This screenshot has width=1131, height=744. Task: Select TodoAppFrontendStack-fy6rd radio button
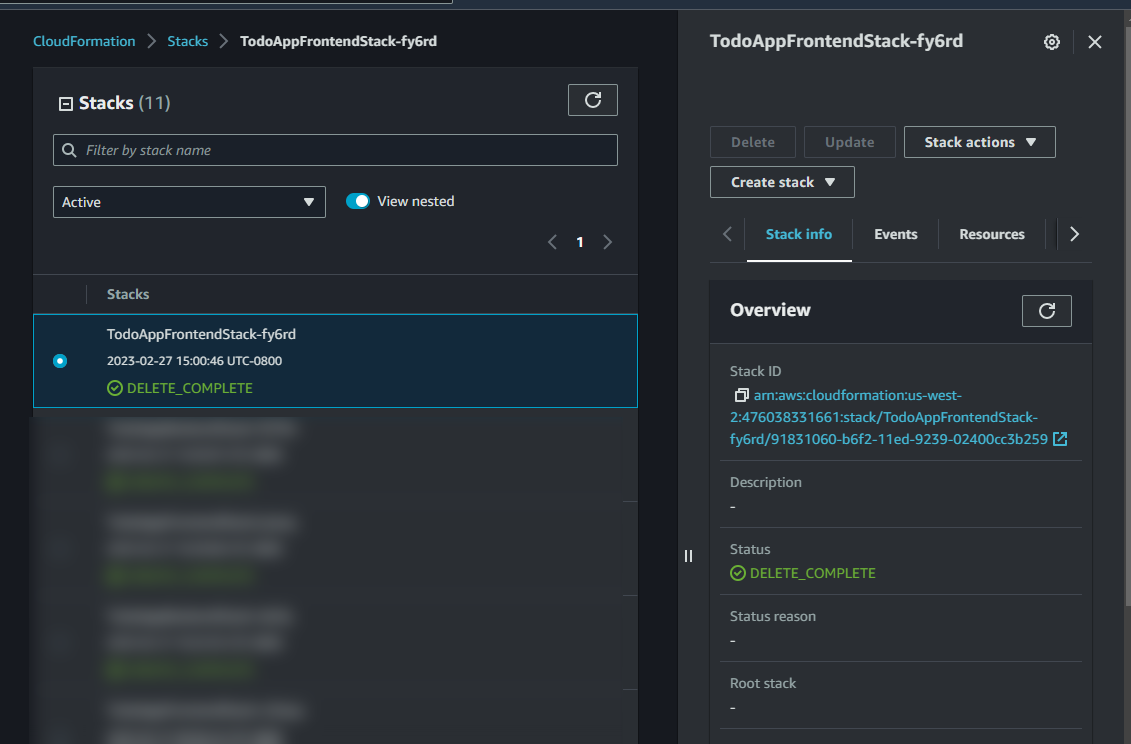pos(60,361)
